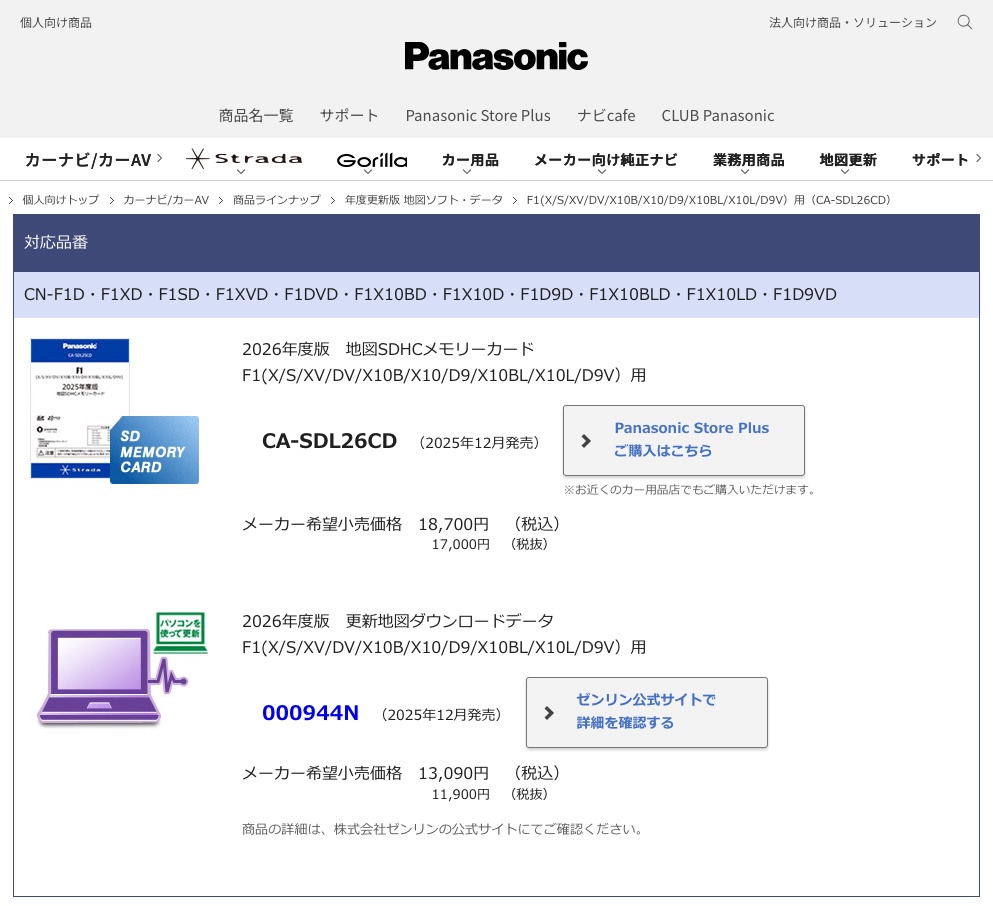993x906 pixels.
Task: Open the Gorilla logo menu
Action: coord(372,161)
